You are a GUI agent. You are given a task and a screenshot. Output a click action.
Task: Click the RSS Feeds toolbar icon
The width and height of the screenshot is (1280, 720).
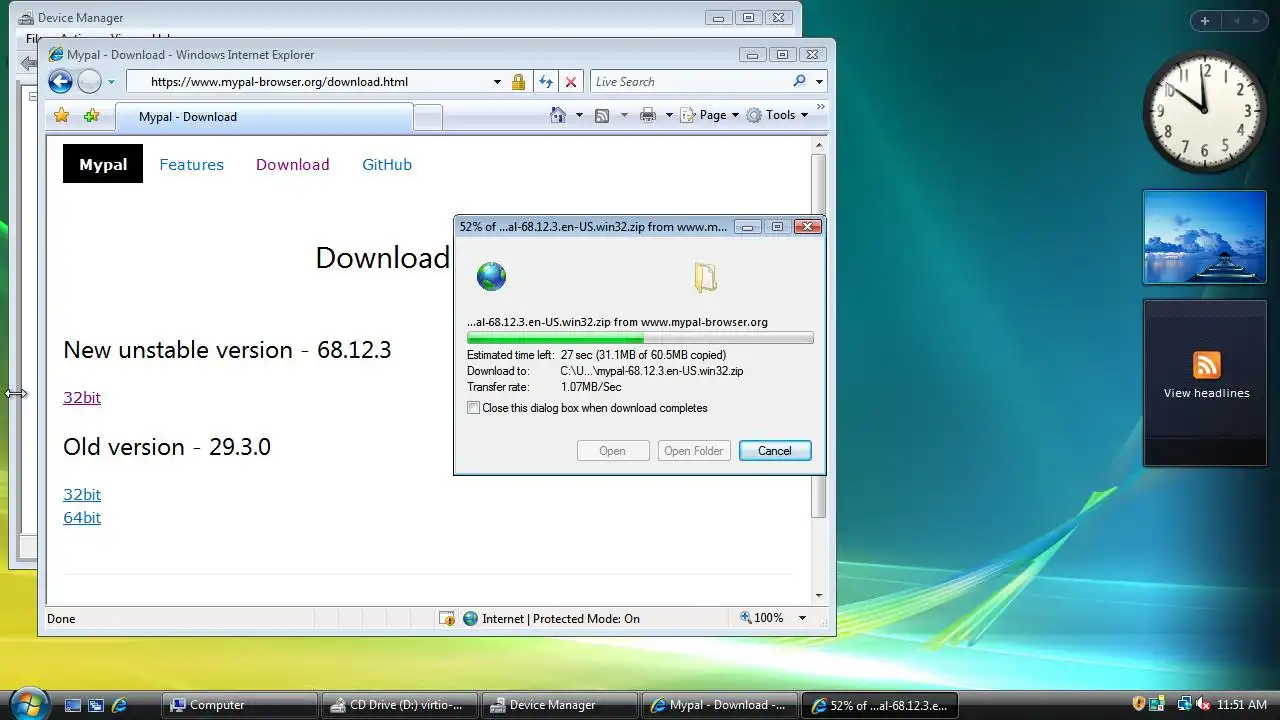click(x=602, y=115)
